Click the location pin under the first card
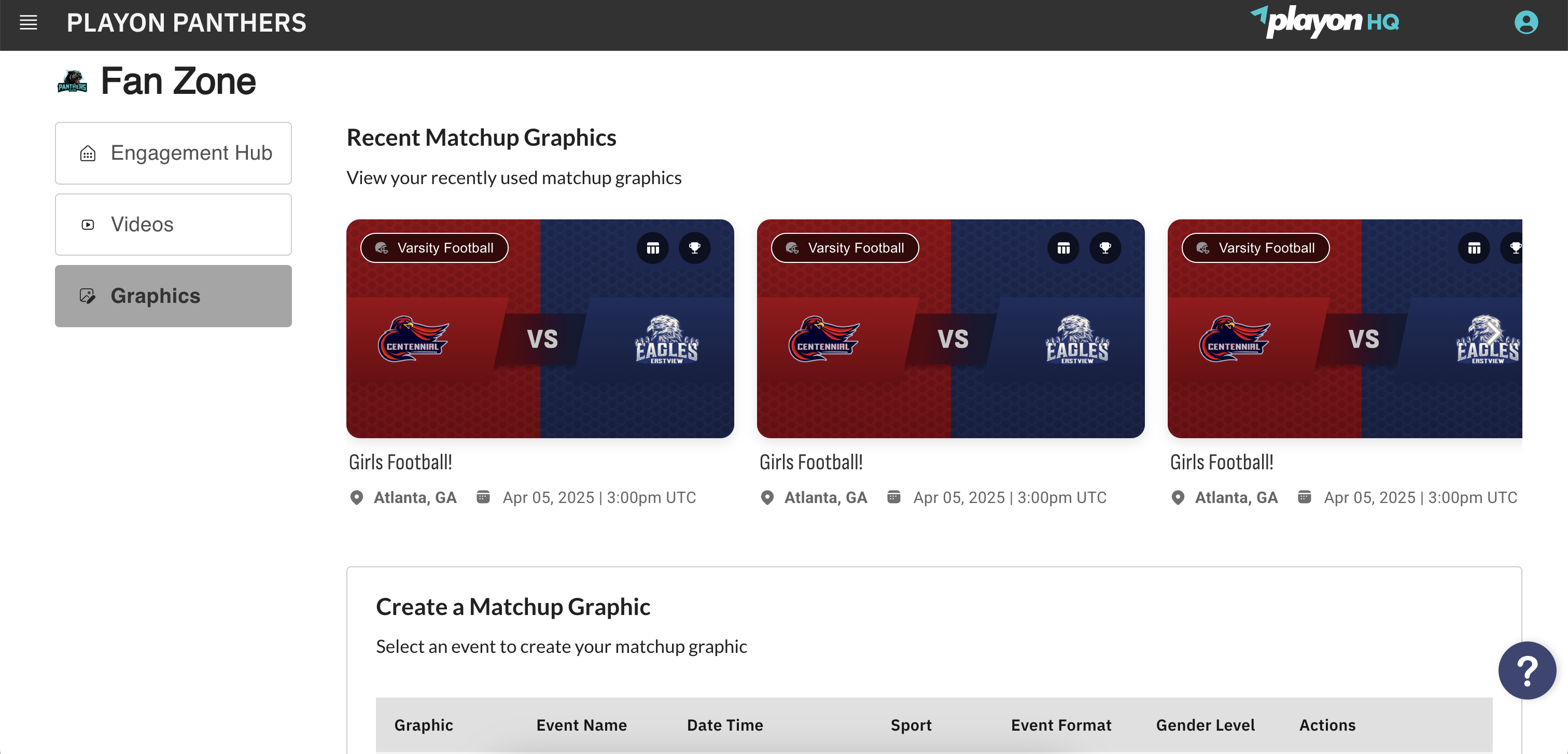The image size is (1568, 754). point(357,497)
